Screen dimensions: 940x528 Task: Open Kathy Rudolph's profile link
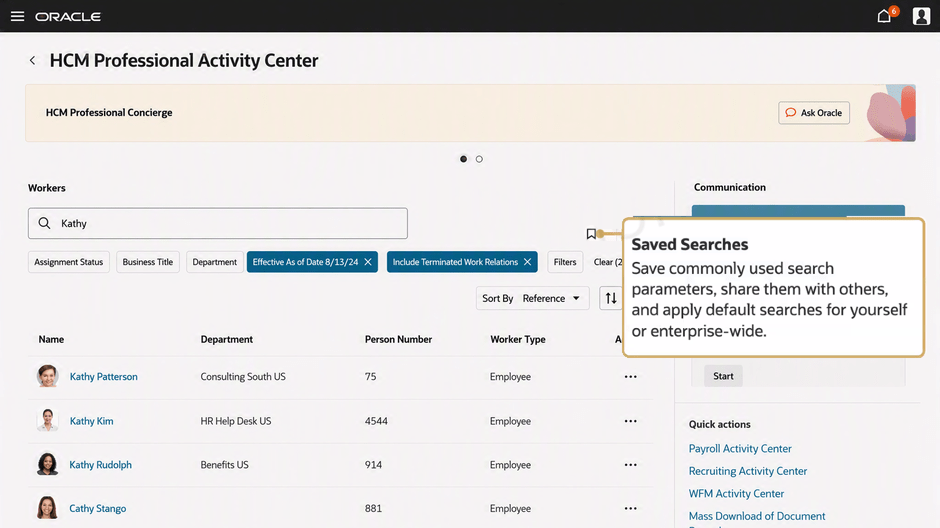[x=100, y=464]
